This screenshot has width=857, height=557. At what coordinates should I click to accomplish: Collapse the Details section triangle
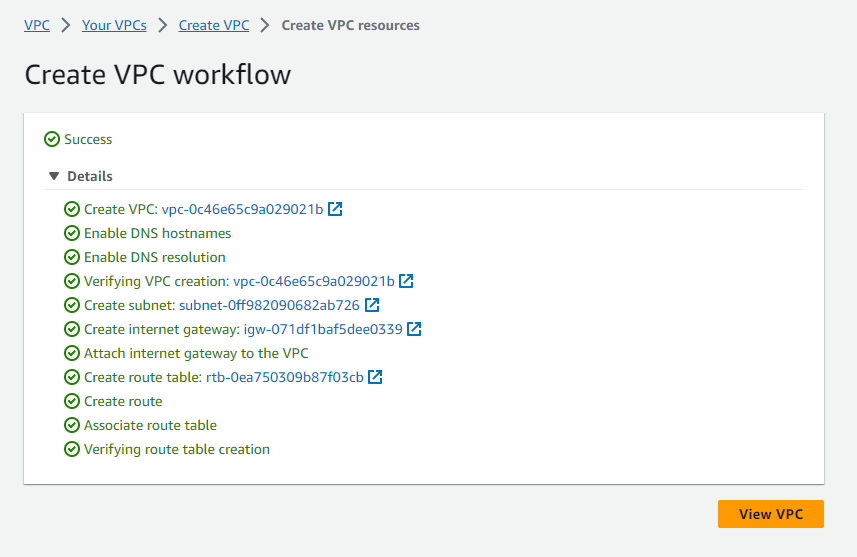(53, 176)
